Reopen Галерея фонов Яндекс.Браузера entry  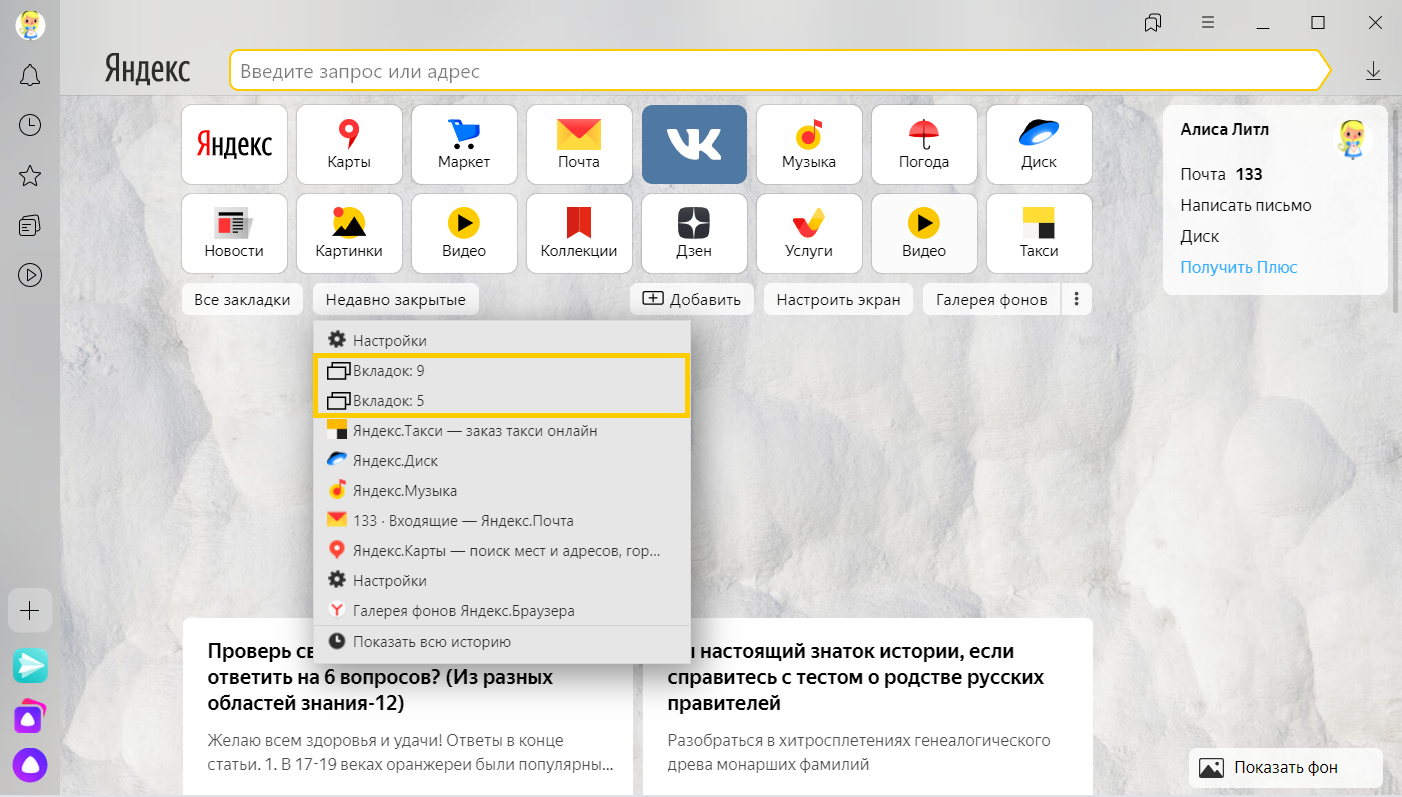point(502,611)
